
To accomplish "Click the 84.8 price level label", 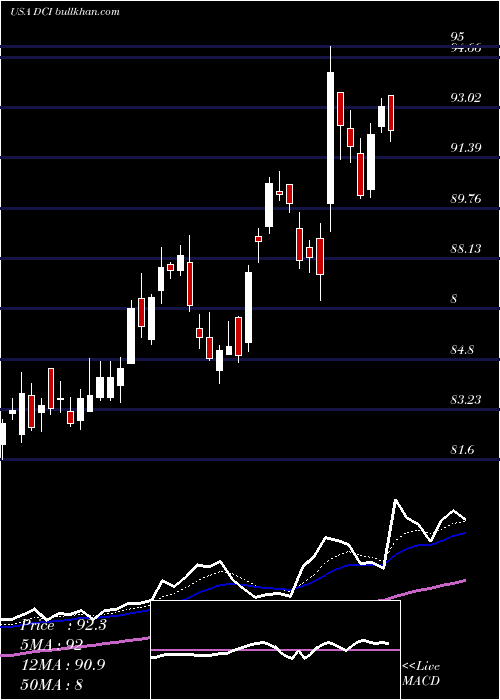I will pos(462,350).
